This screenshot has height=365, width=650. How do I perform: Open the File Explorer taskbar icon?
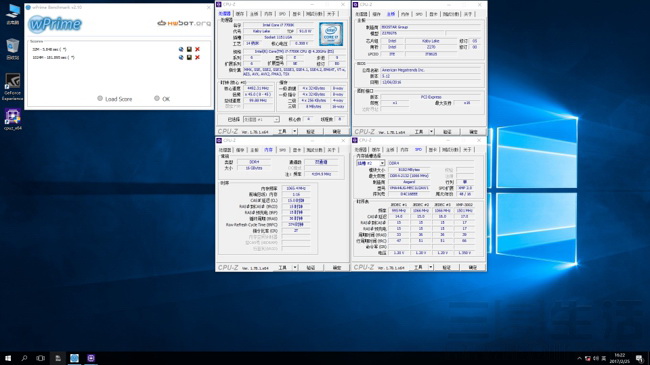pos(58,358)
